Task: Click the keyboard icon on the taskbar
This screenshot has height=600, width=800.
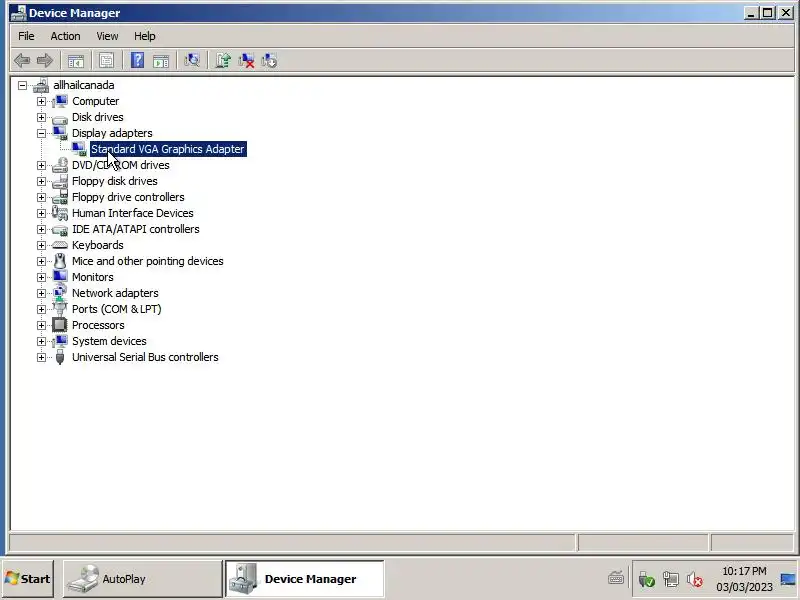Action: [616, 578]
